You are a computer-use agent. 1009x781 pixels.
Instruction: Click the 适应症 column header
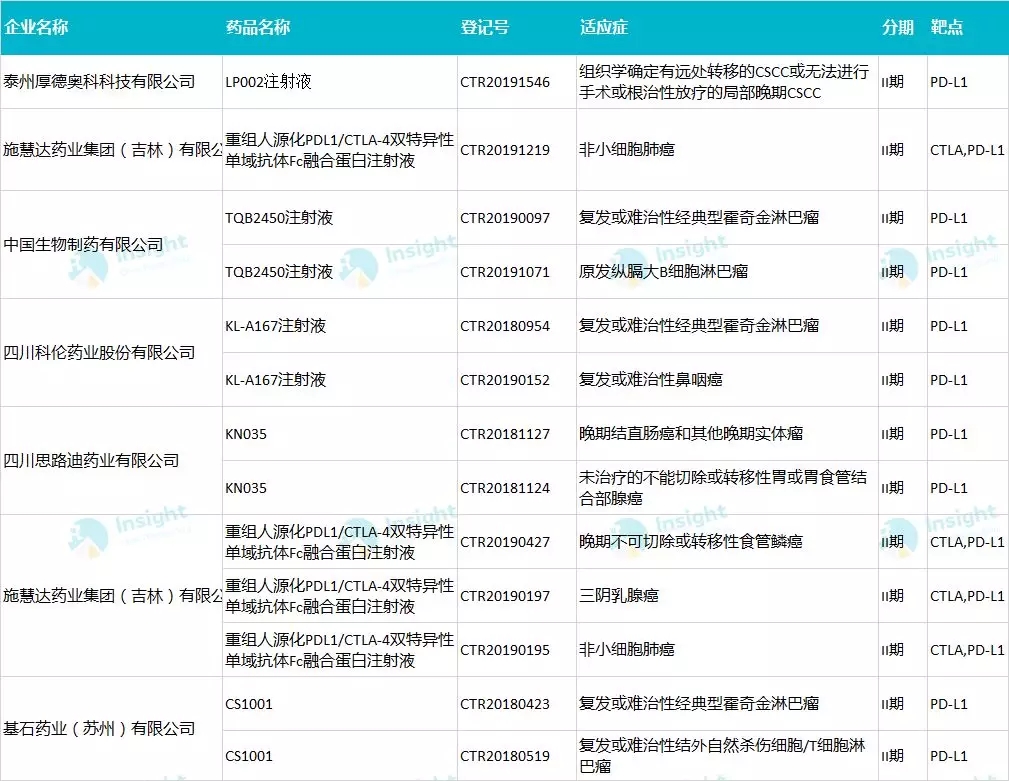(604, 27)
